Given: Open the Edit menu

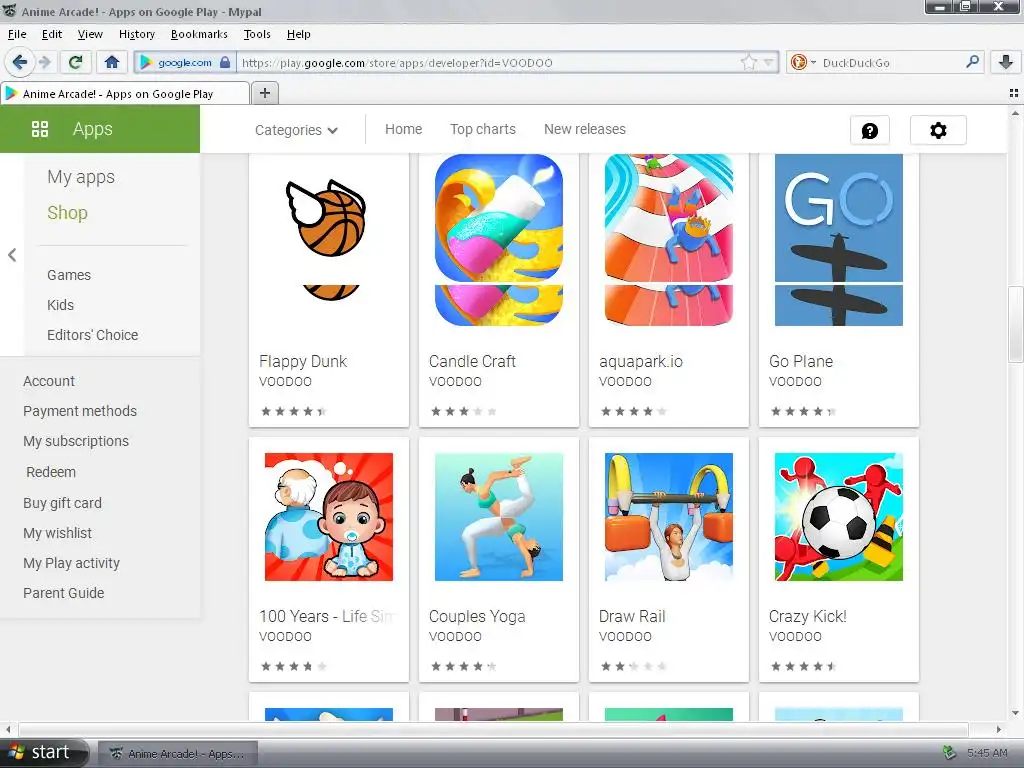Looking at the screenshot, I should click(x=52, y=34).
